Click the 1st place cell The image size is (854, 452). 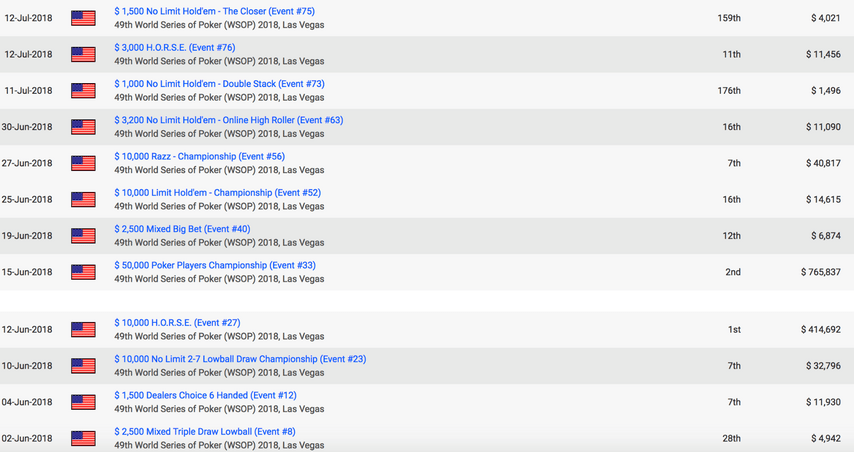click(734, 329)
